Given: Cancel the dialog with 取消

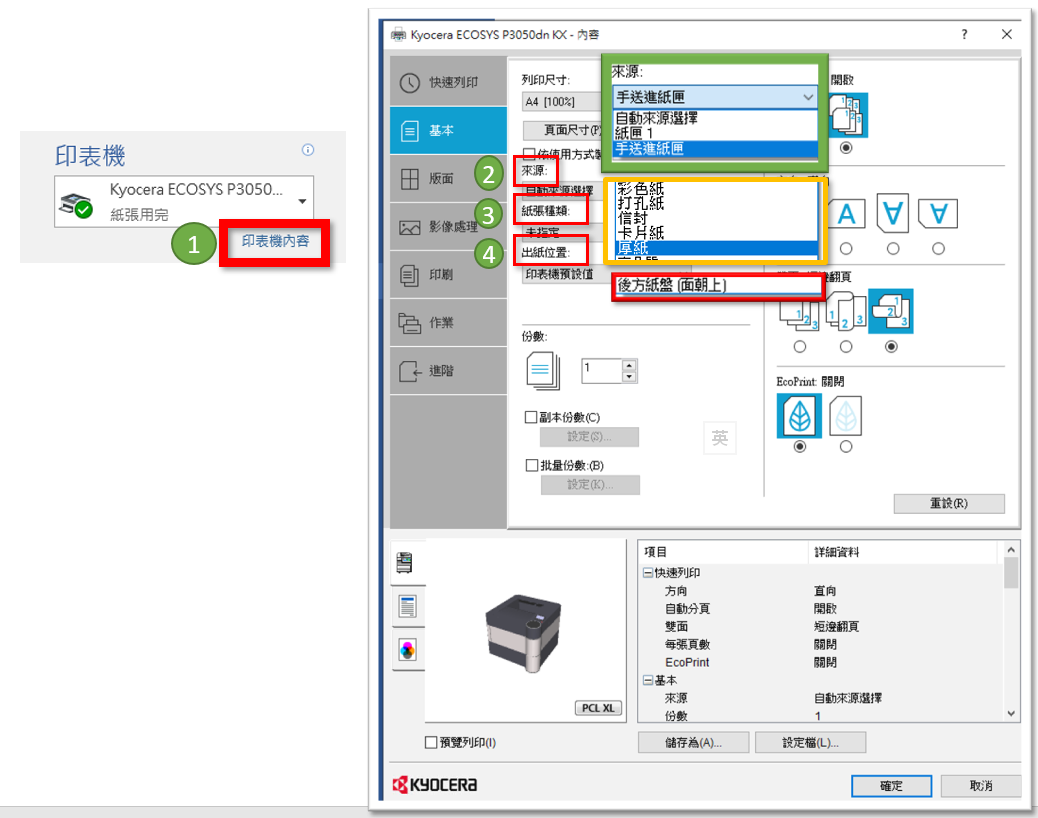Looking at the screenshot, I should [980, 786].
